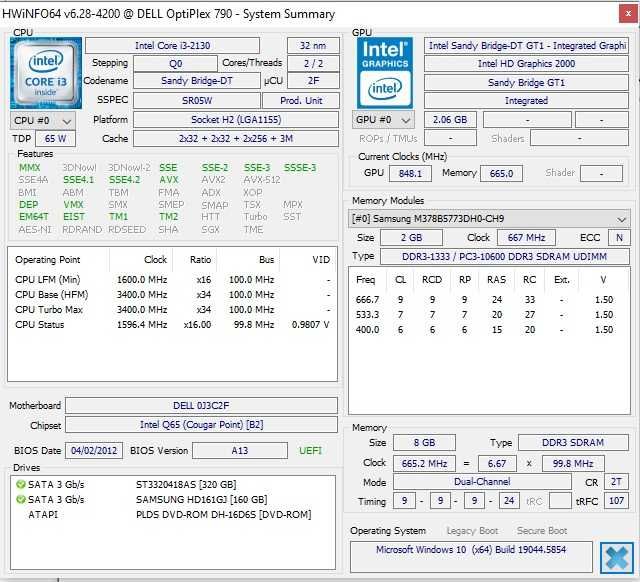Click the Dual-Channel memory mode field
The width and height of the screenshot is (640, 582).
click(482, 482)
